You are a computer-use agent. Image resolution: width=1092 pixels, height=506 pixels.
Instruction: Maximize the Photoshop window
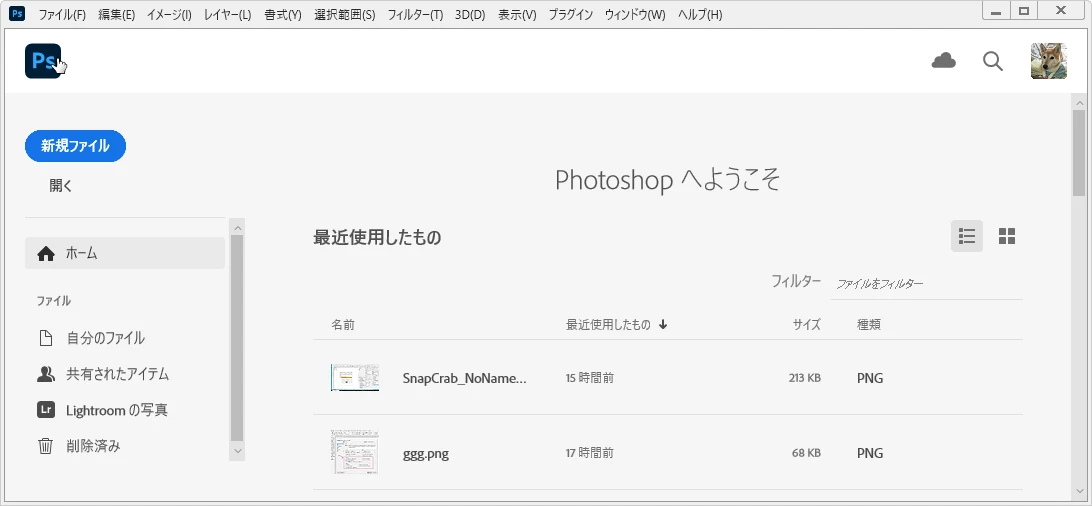[1024, 10]
